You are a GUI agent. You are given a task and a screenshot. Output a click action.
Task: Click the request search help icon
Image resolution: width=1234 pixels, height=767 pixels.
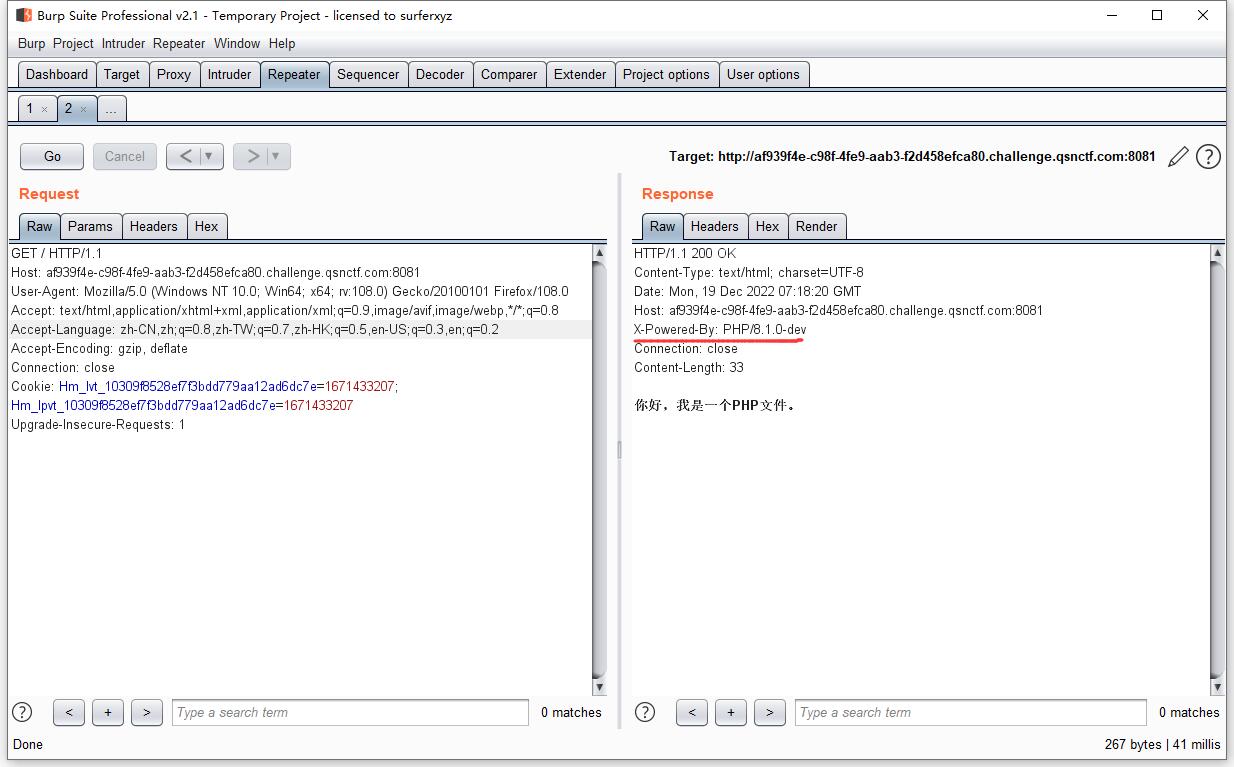pos(22,712)
